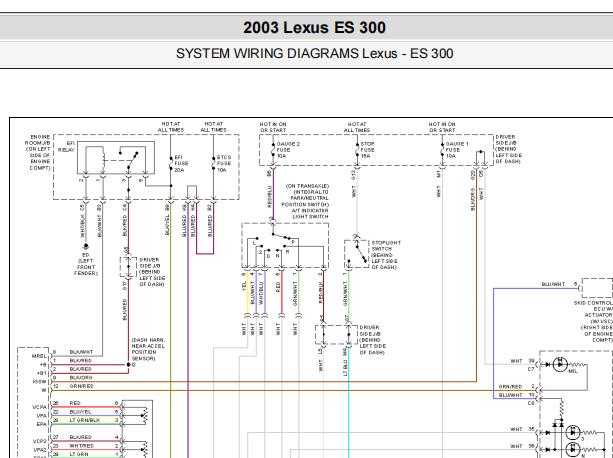Select the 'ED (LEFT FRONT FENDER)' ground label
This screenshot has width=613, height=458.
(x=86, y=264)
